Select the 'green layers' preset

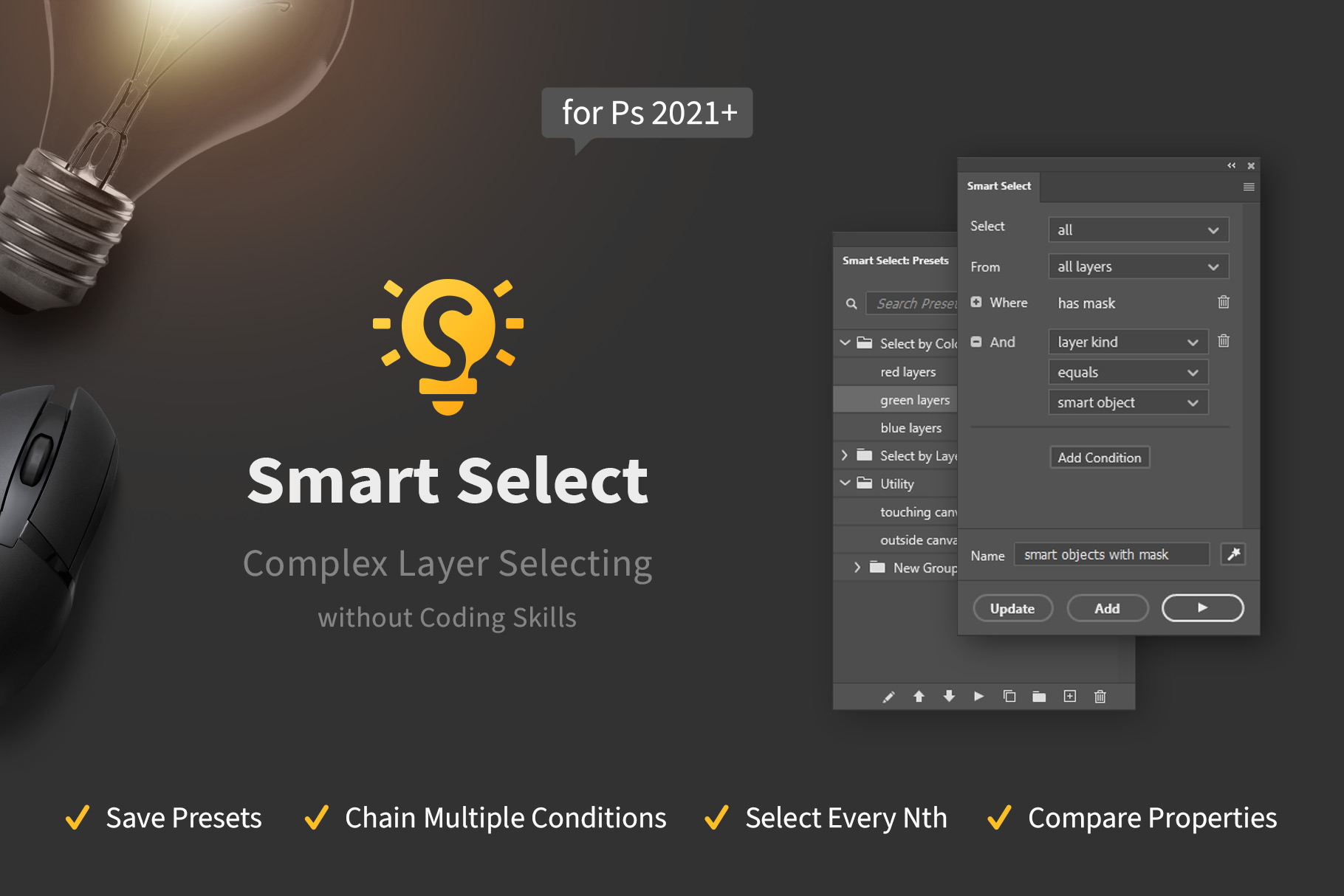(x=914, y=400)
